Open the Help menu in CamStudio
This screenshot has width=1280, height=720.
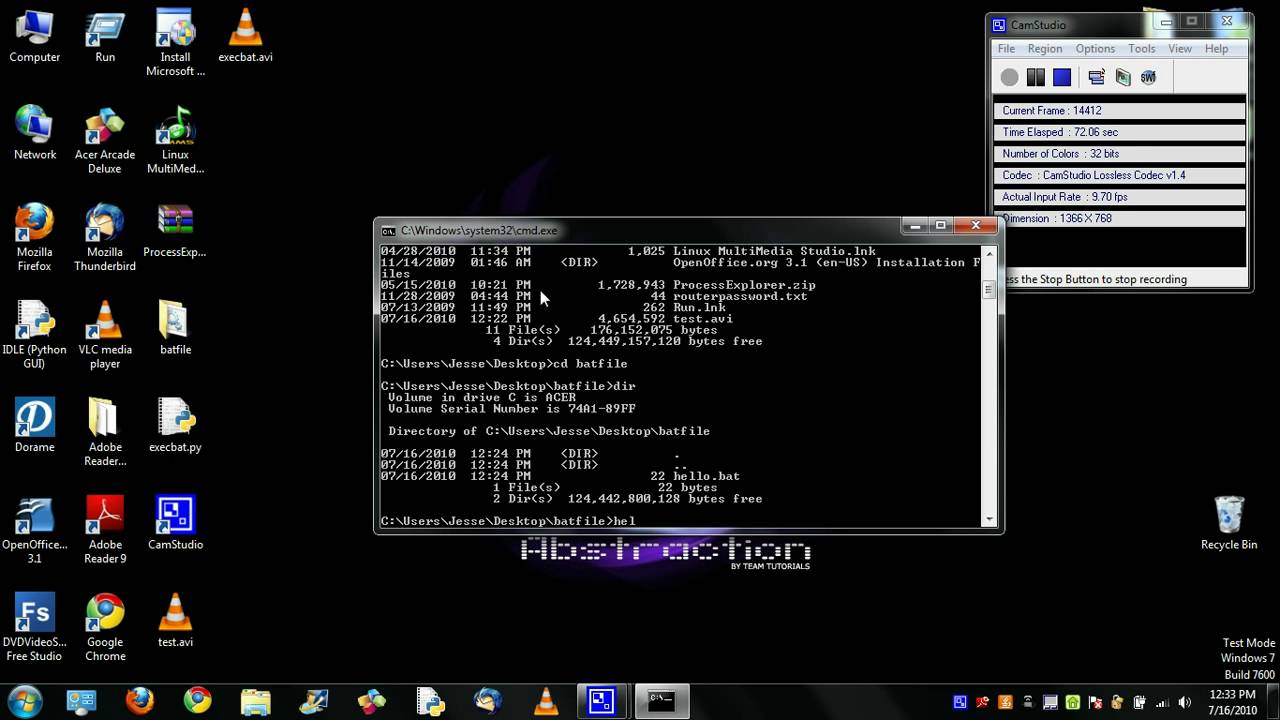[1216, 49]
